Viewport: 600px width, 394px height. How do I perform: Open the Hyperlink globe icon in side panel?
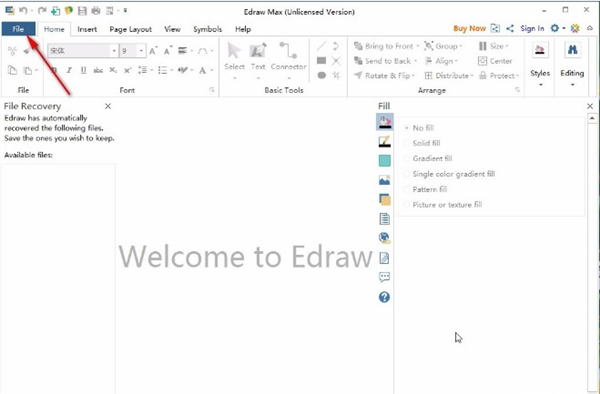pyautogui.click(x=385, y=238)
